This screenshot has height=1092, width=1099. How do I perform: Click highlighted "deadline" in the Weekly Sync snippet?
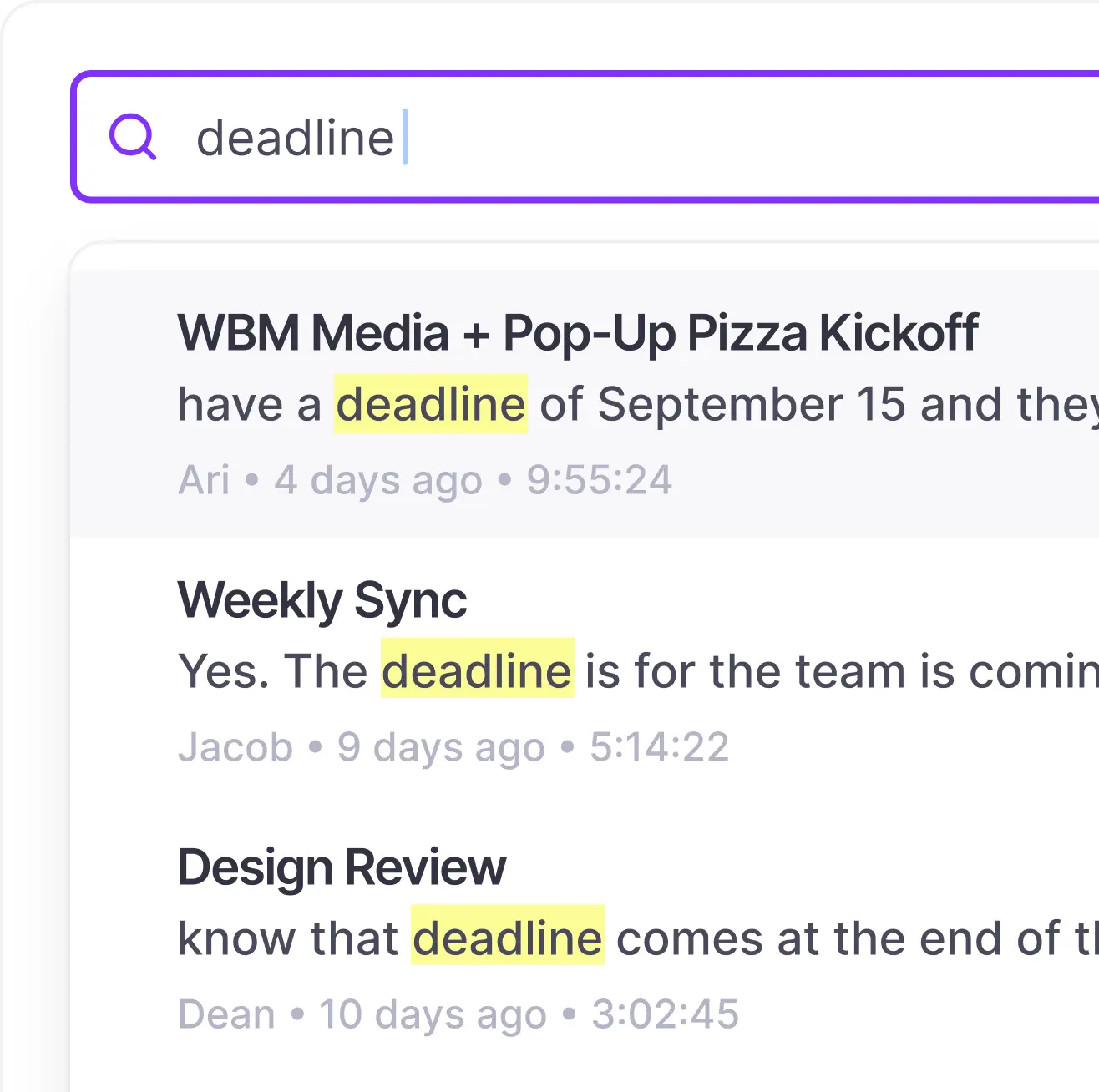coord(478,671)
